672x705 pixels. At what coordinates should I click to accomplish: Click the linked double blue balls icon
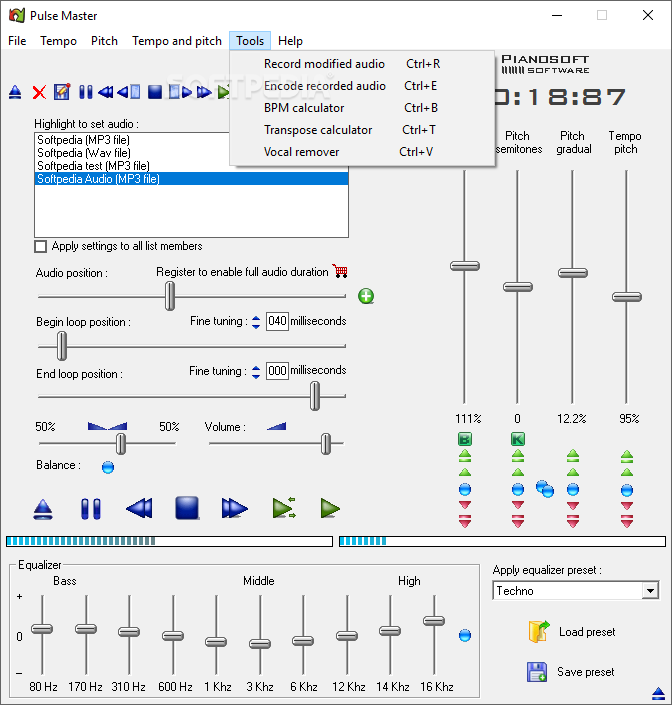point(545,489)
